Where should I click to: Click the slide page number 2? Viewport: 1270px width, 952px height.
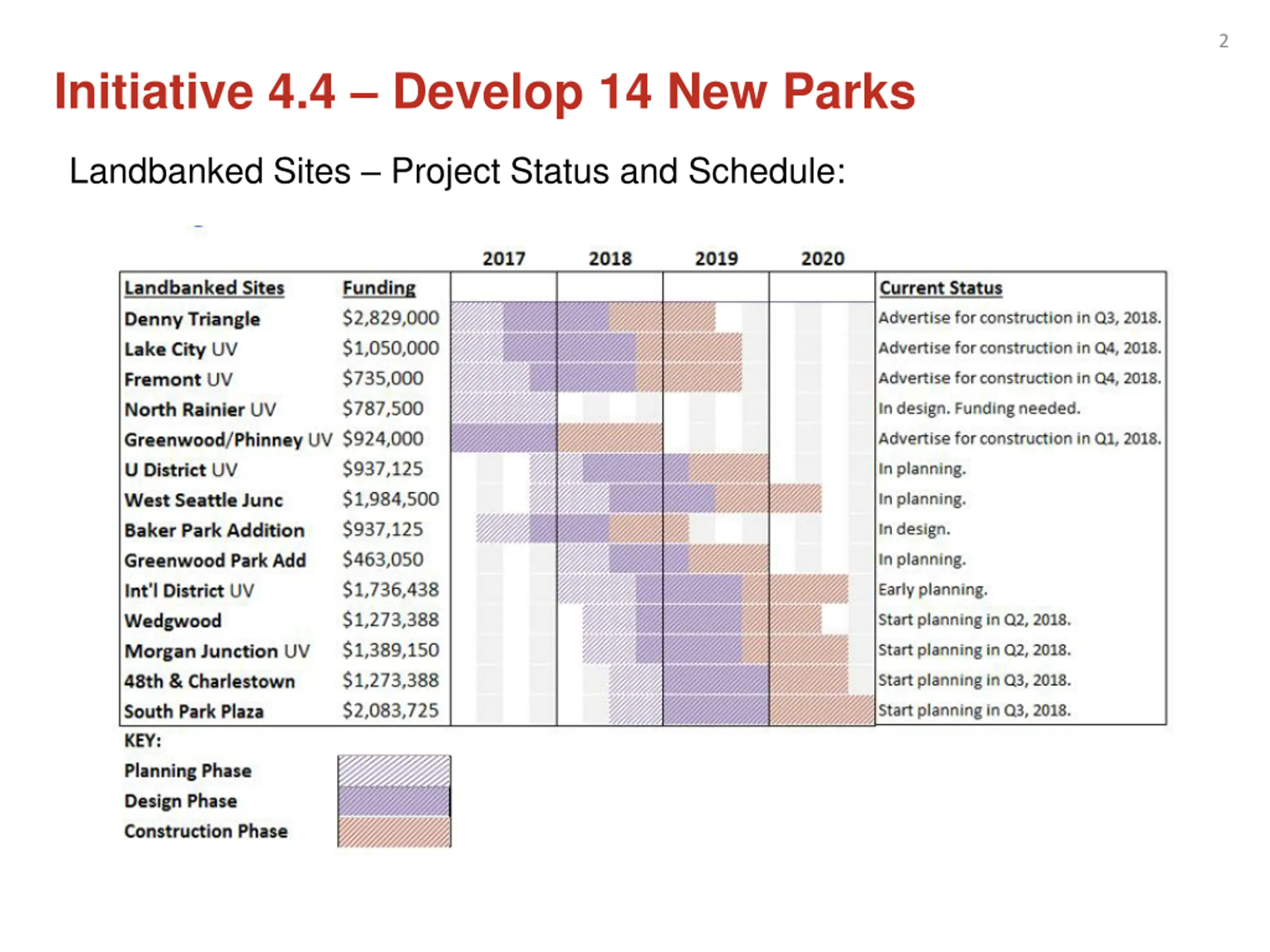1224,41
